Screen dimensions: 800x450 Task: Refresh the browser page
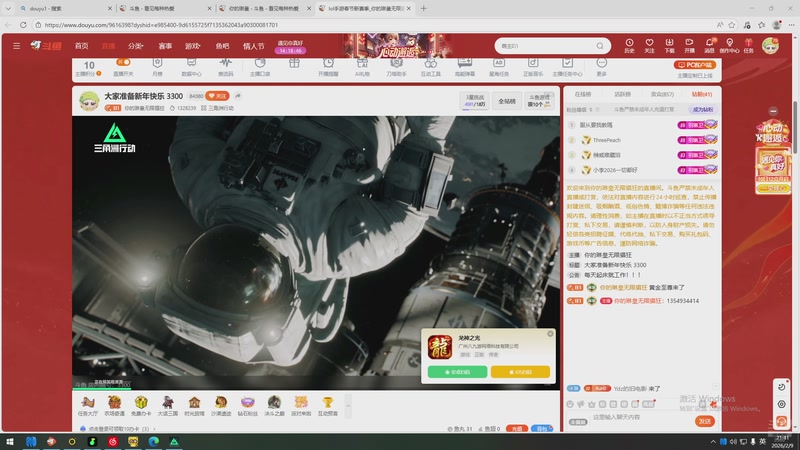coord(23,24)
